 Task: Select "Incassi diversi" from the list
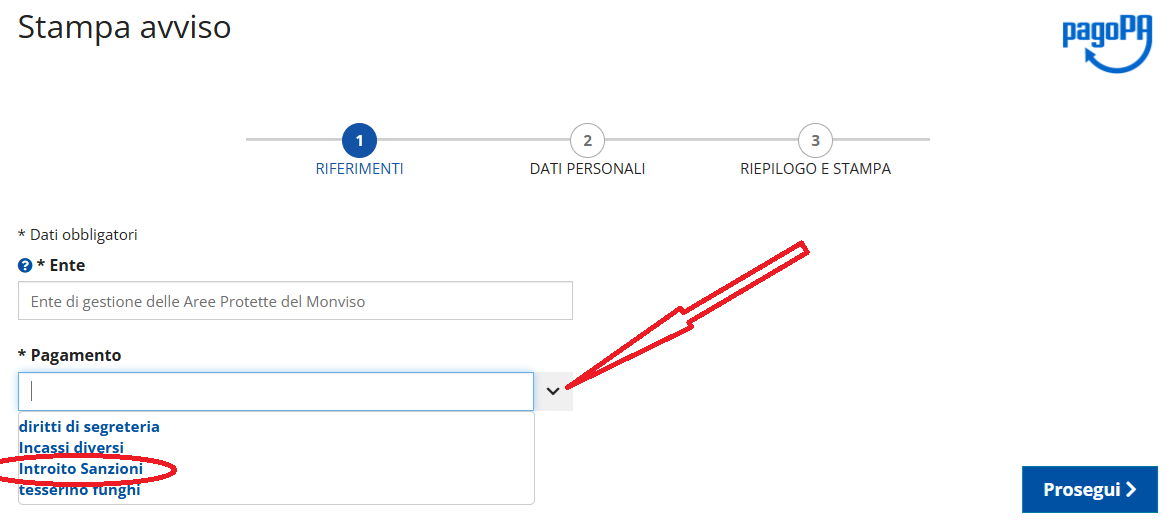[x=71, y=447]
